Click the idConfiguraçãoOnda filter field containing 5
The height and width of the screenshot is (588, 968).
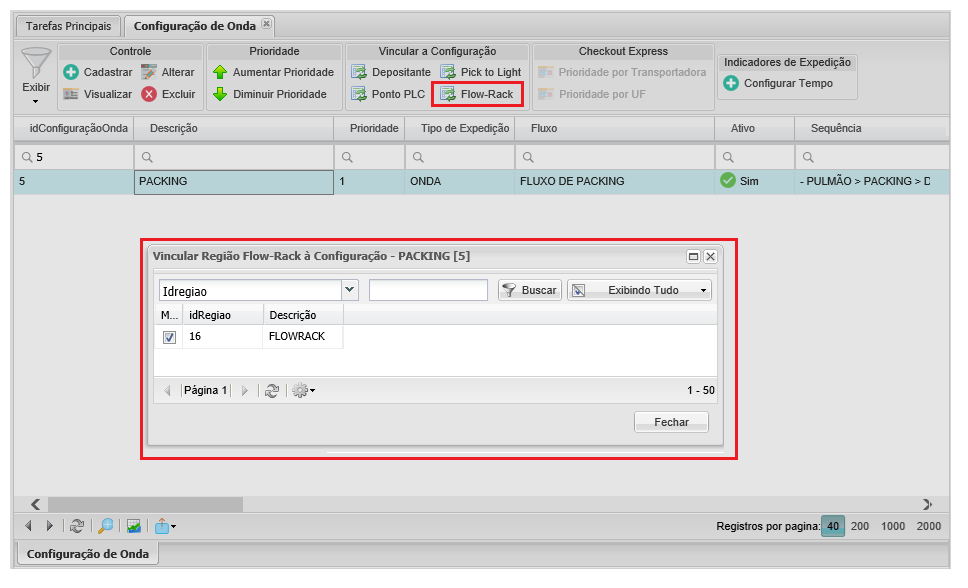click(74, 158)
